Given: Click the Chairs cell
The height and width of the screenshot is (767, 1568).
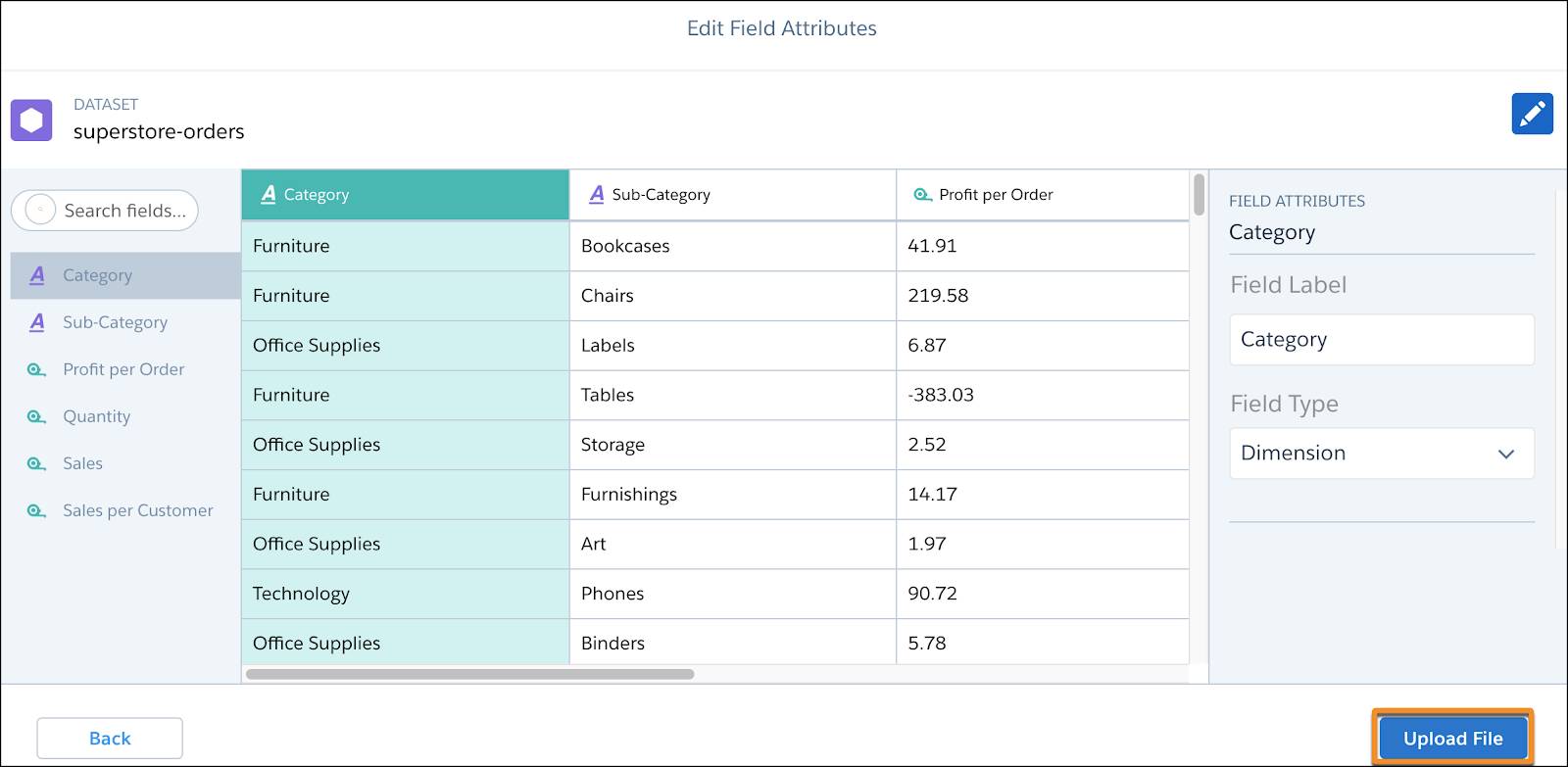Looking at the screenshot, I should point(733,296).
